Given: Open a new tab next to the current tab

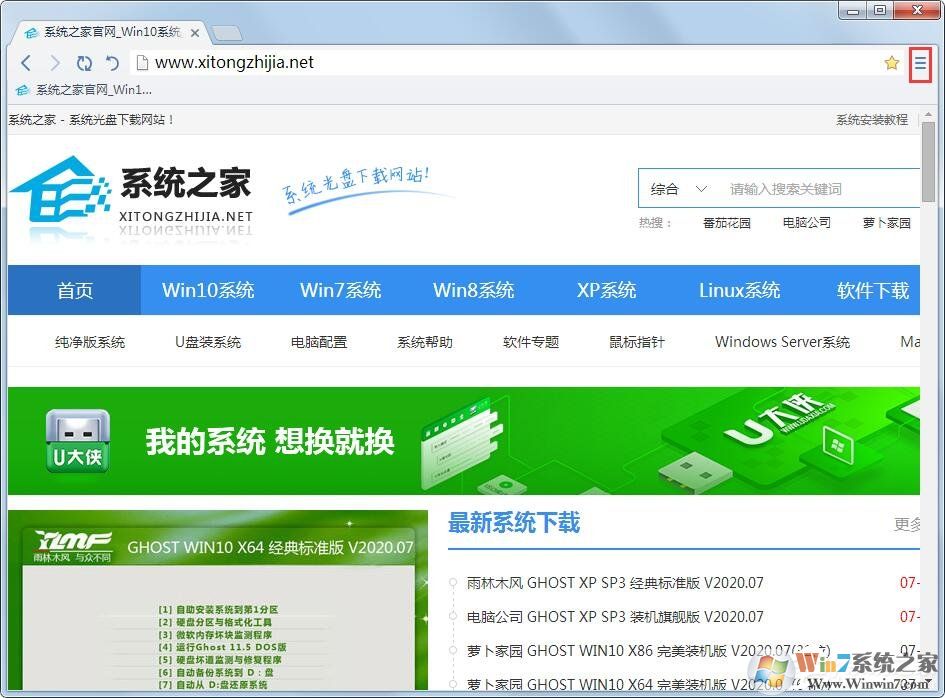Looking at the screenshot, I should coord(228,31).
